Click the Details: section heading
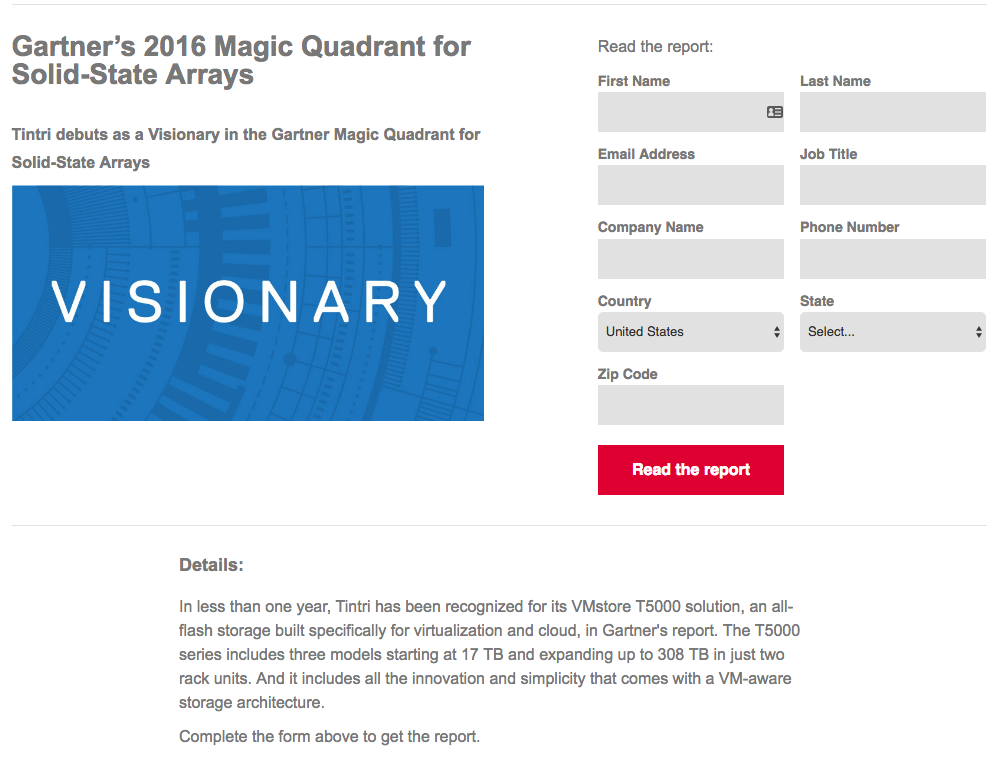 [211, 565]
